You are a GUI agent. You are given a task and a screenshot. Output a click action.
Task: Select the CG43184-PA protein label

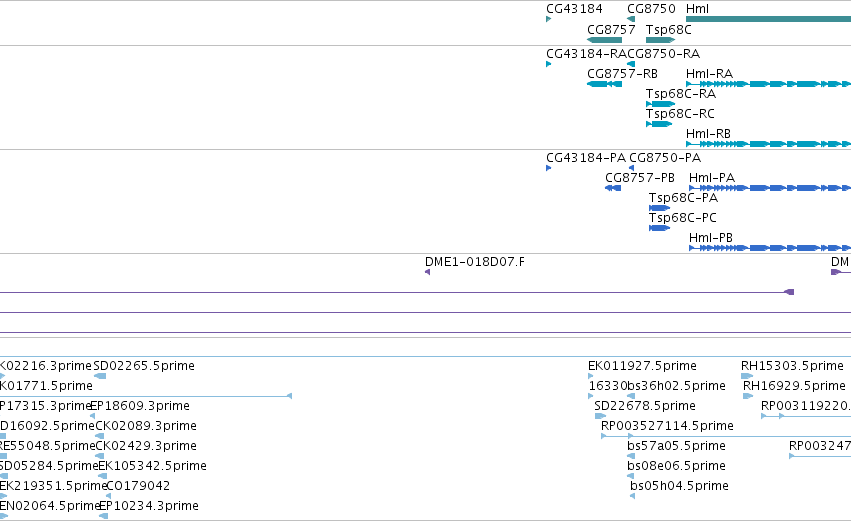(586, 158)
